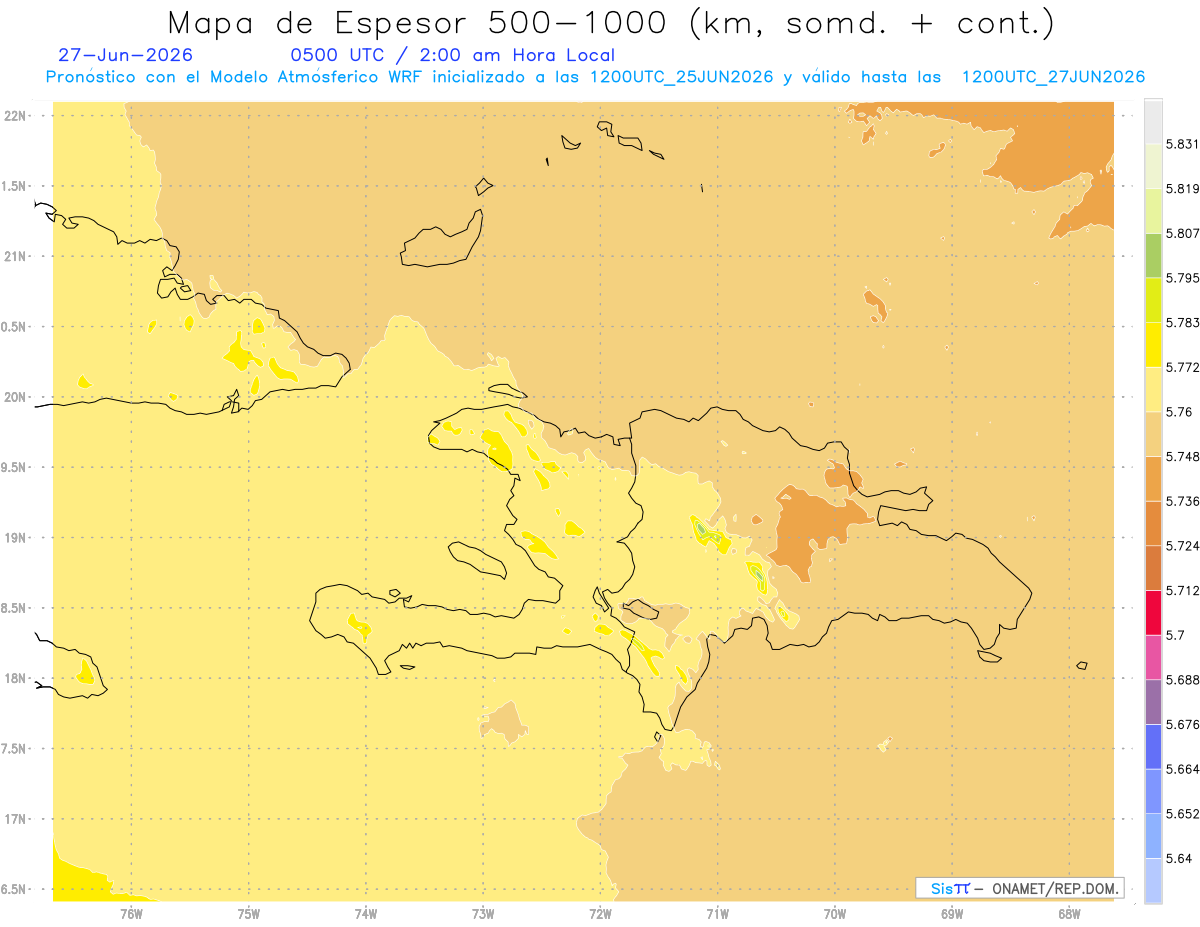The image size is (1200, 927).
Task: Click the gray legend segment above 5.831
Action: point(1153,121)
